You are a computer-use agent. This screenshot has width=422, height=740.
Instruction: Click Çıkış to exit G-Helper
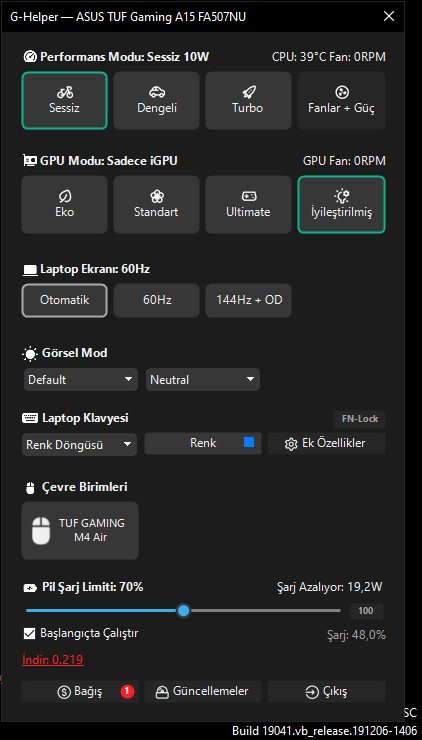click(x=326, y=692)
